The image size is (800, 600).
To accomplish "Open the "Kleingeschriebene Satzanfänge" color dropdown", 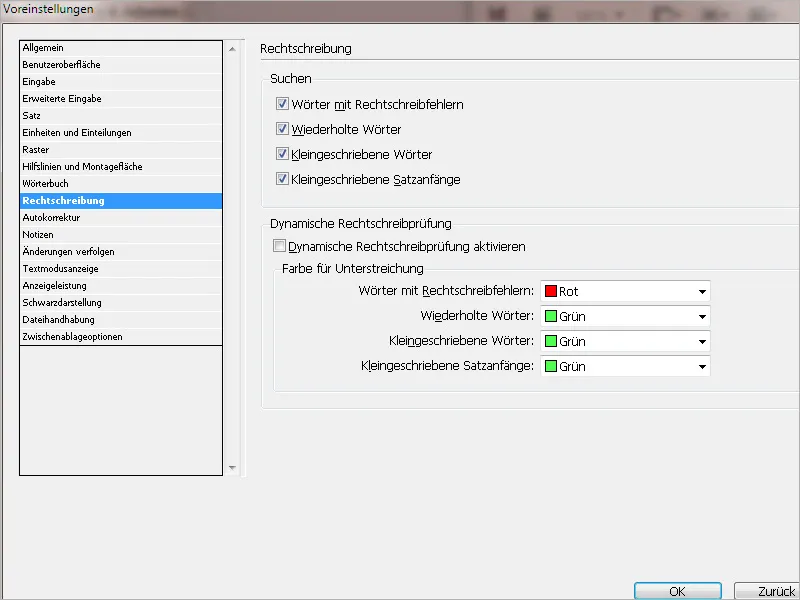I will (700, 366).
